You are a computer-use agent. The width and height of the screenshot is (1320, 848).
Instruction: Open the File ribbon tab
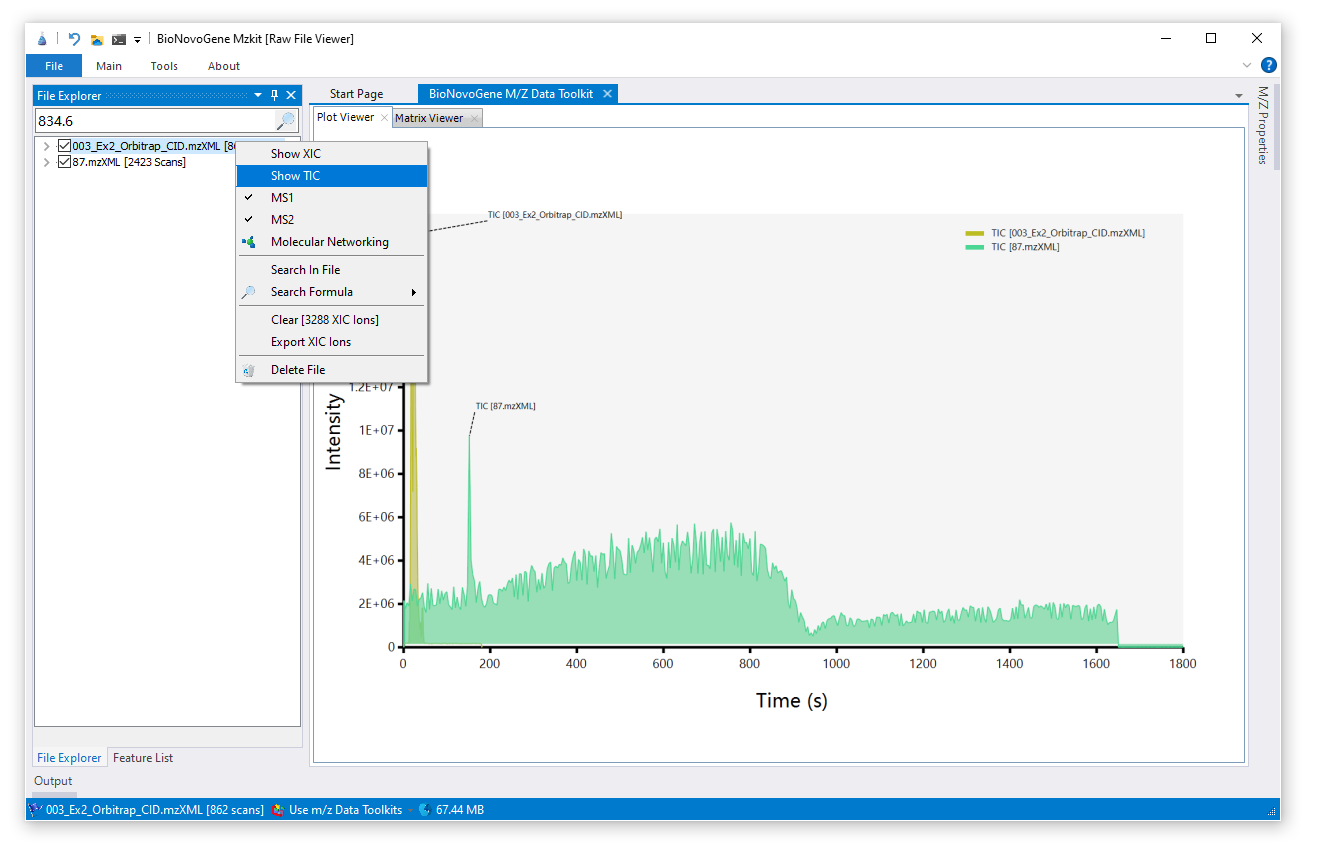54,66
